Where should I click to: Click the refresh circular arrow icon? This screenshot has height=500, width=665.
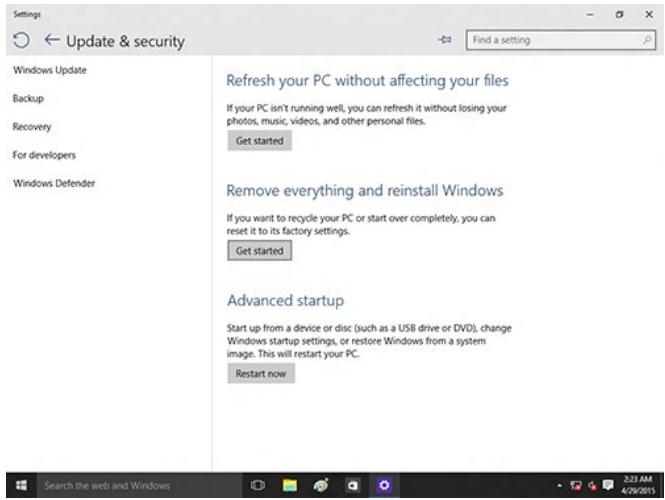coord(21,40)
